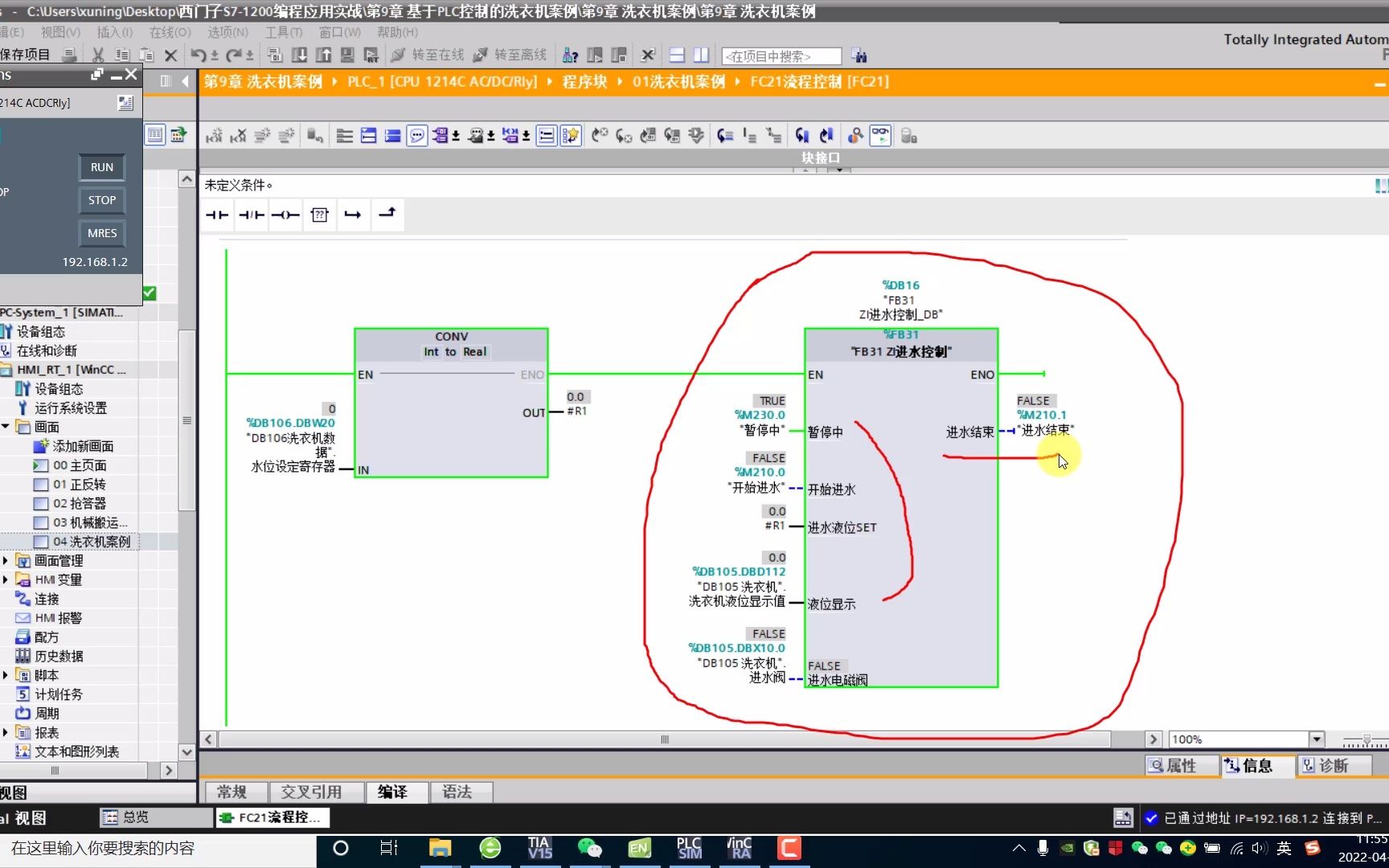
Task: Expand the 脚本 folder
Action: coord(6,675)
